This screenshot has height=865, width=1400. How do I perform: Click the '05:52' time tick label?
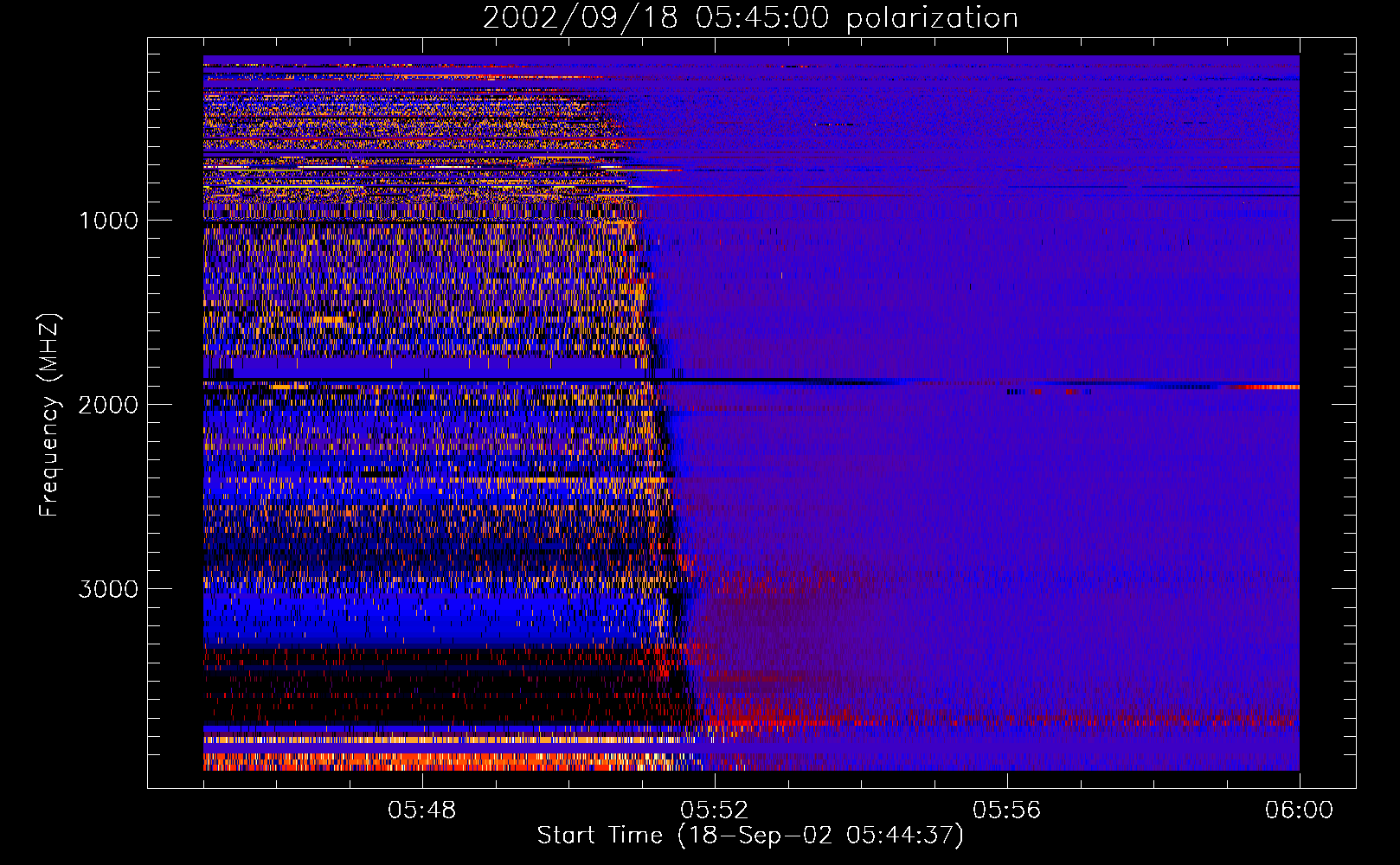click(x=715, y=811)
